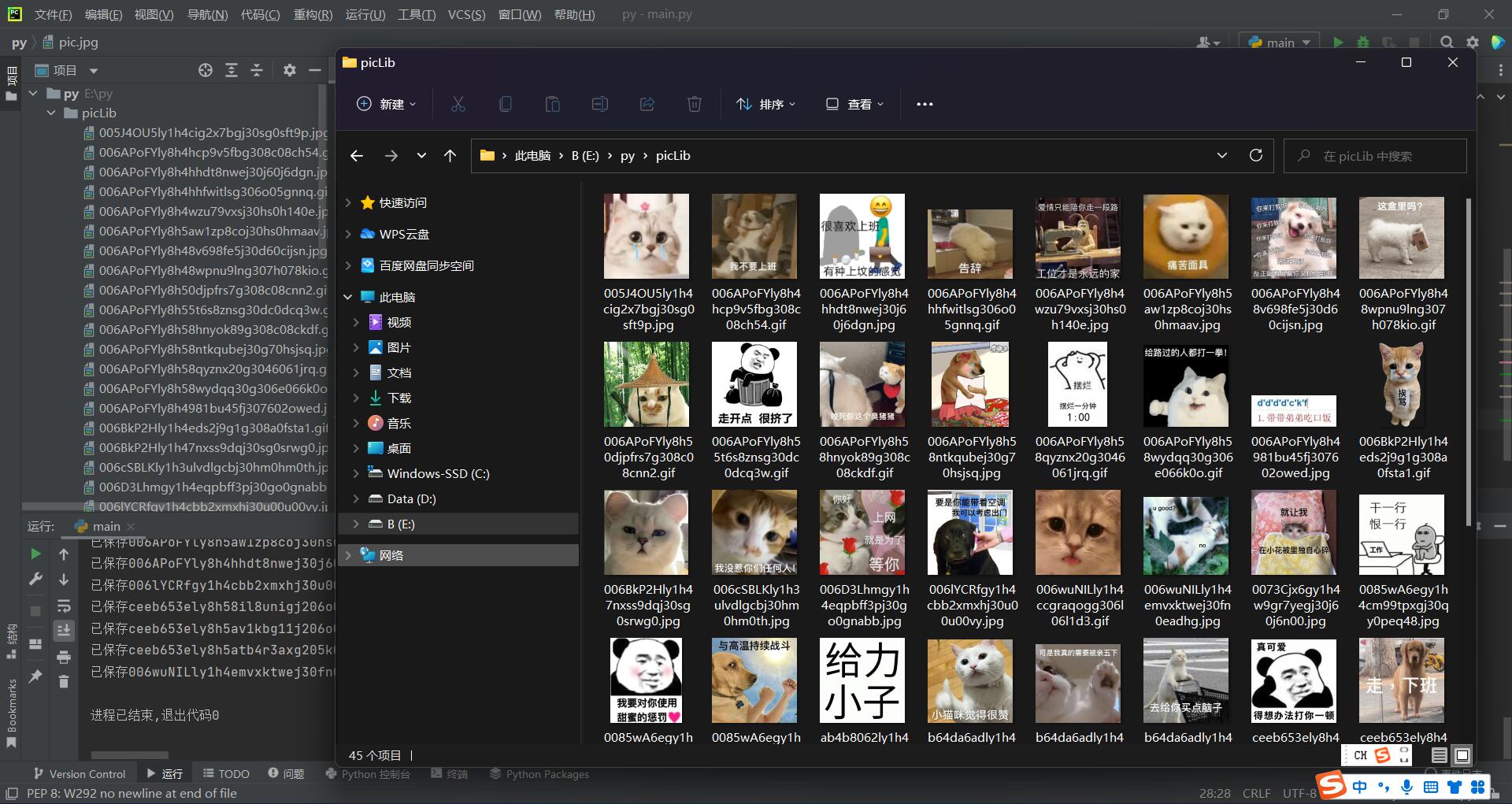Expand Windows-SSD (C:) drive node
This screenshot has height=804, width=1512.
click(356, 473)
